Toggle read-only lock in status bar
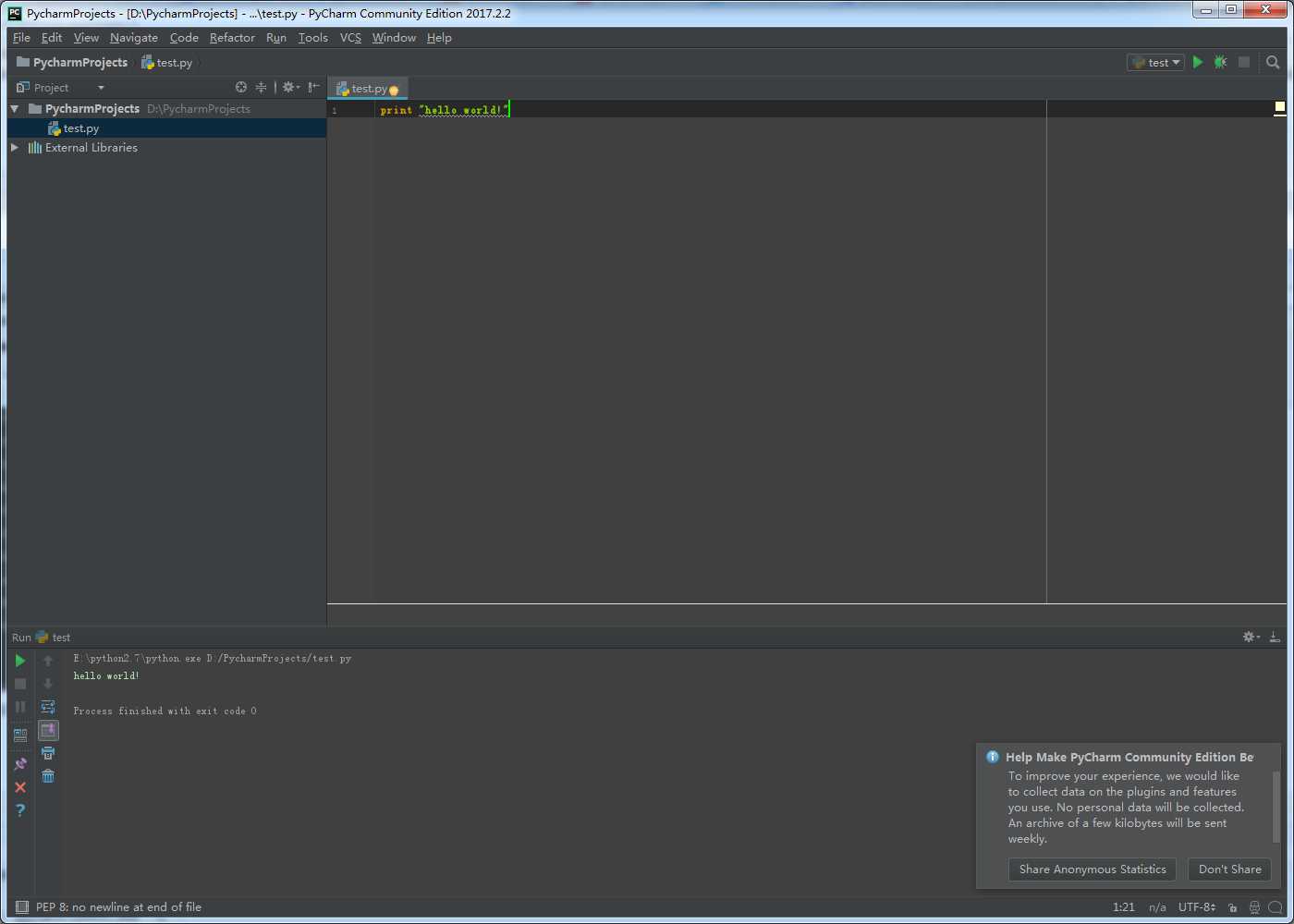Viewport: 1294px width, 924px height. [x=1233, y=907]
